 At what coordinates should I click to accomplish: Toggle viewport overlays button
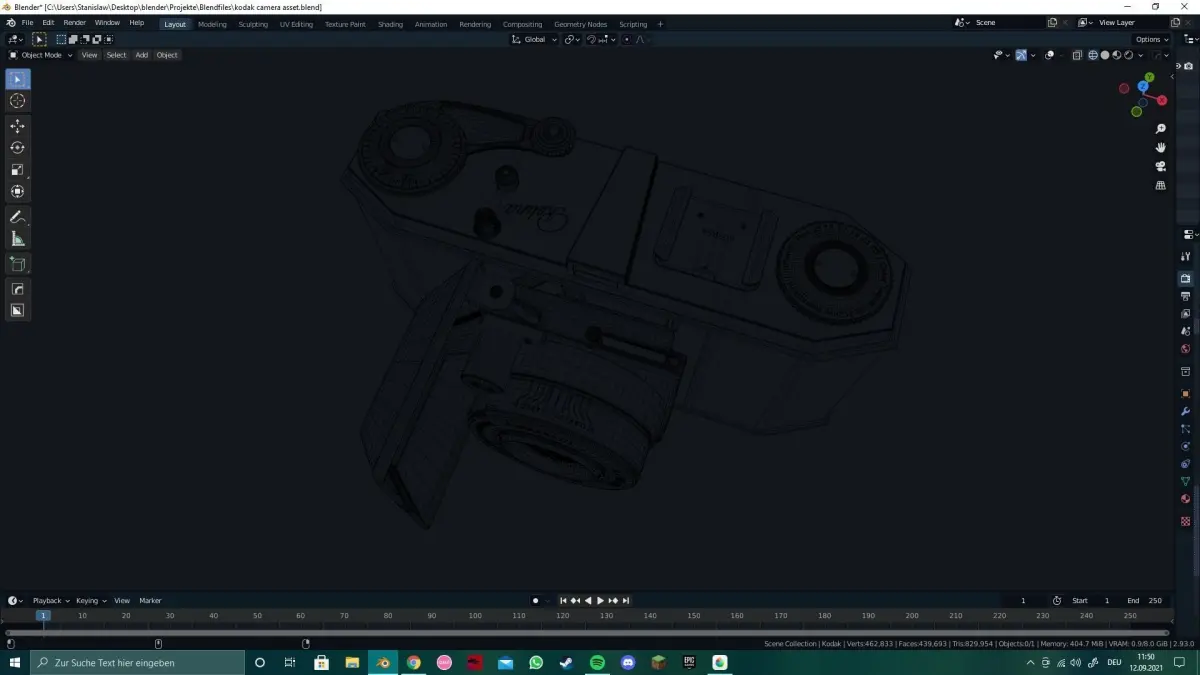click(x=1049, y=55)
